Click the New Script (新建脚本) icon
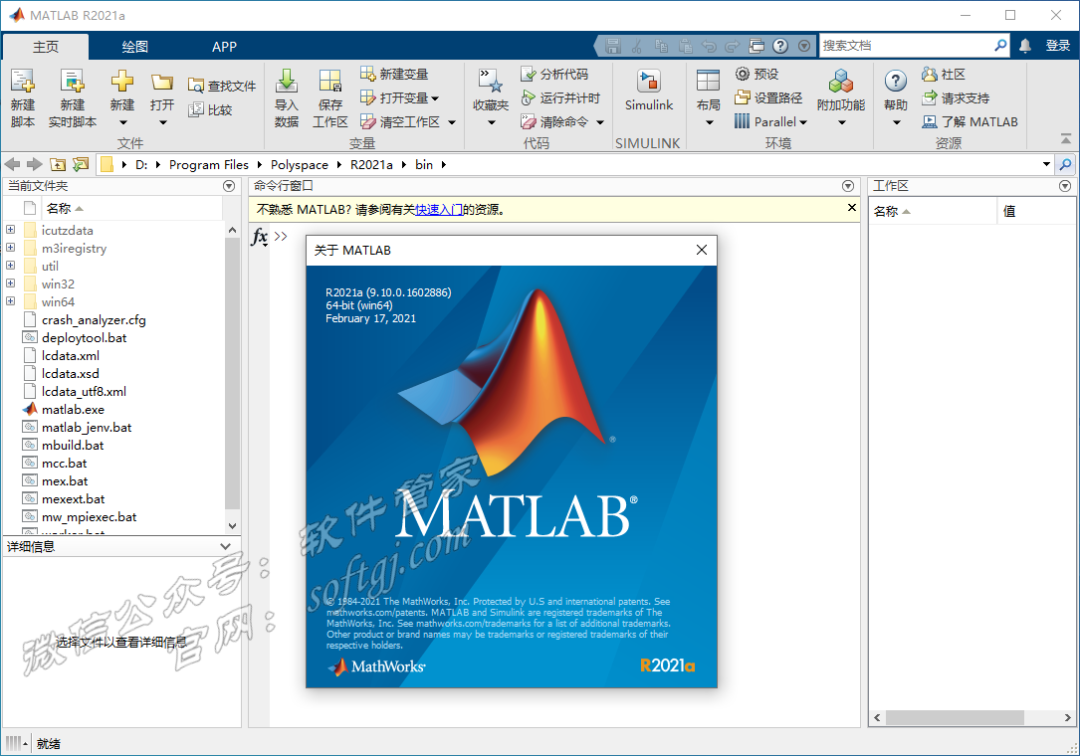 (23, 81)
